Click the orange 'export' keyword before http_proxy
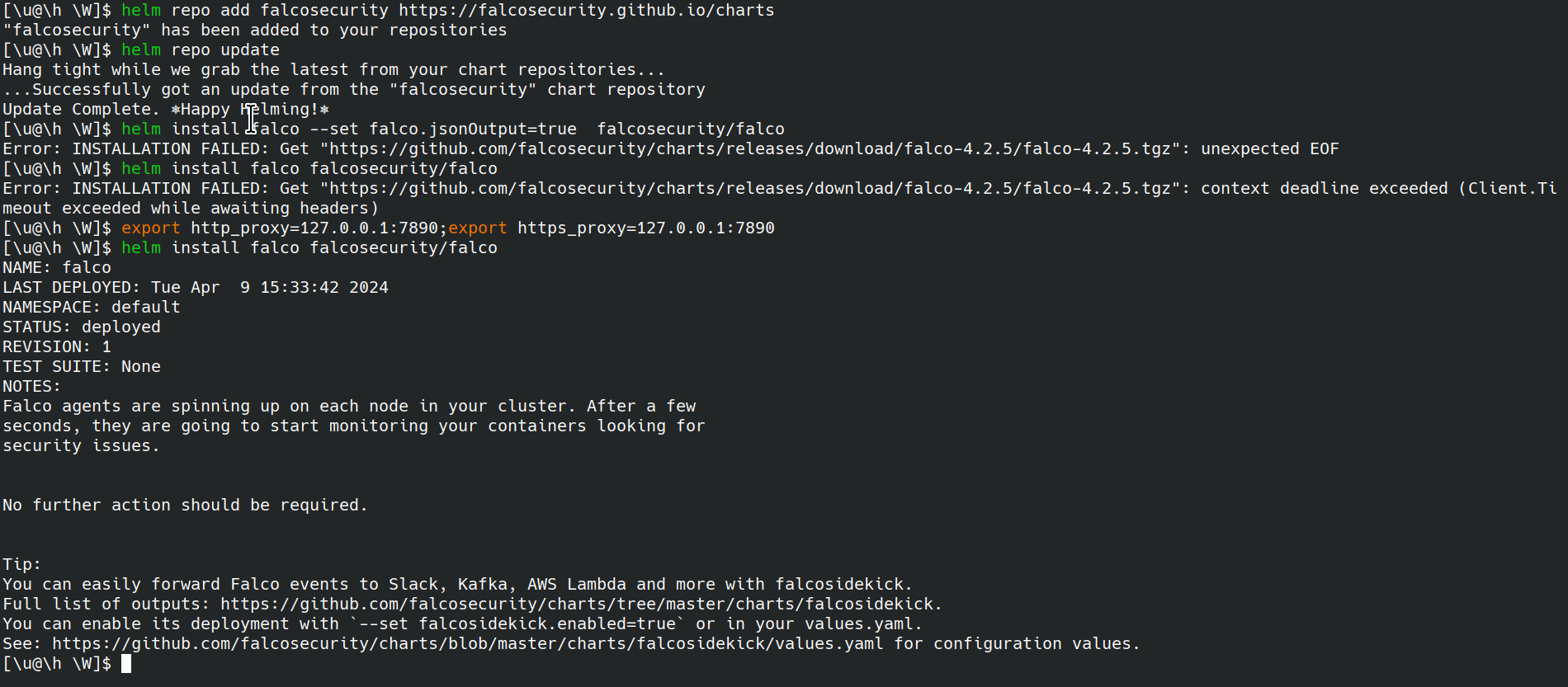 (x=151, y=228)
